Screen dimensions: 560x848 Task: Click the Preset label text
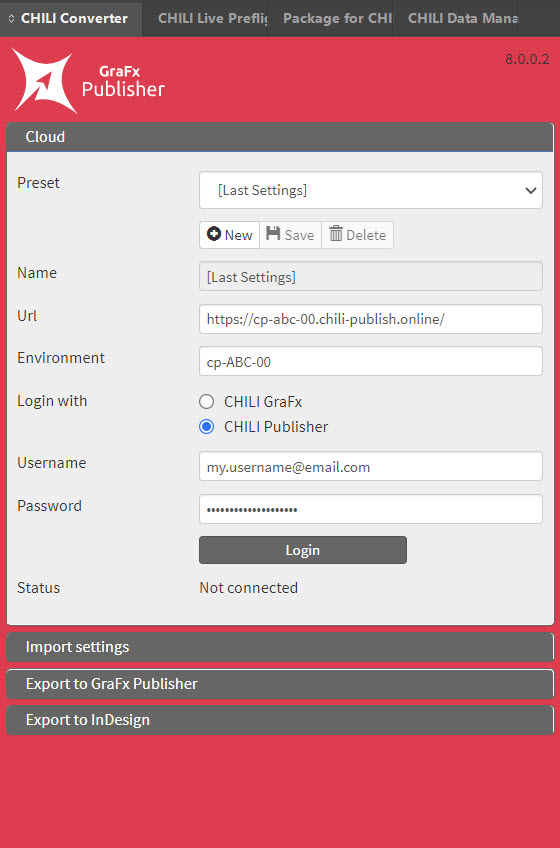pyautogui.click(x=38, y=183)
